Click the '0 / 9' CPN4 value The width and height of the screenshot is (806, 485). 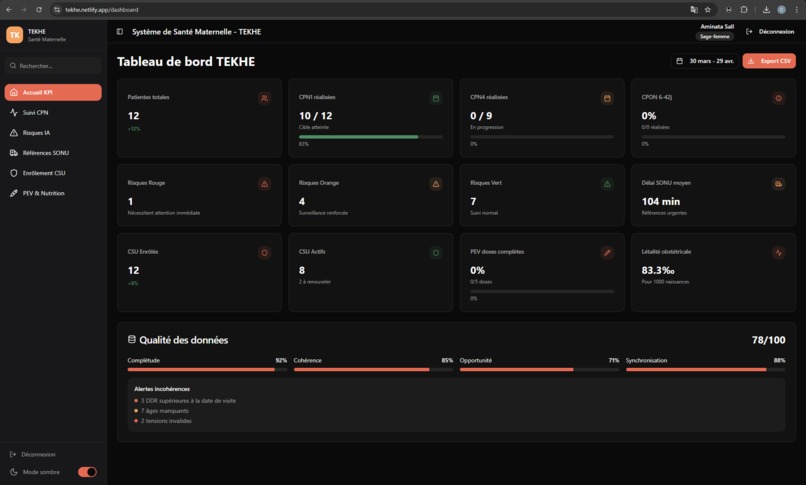[x=481, y=116]
